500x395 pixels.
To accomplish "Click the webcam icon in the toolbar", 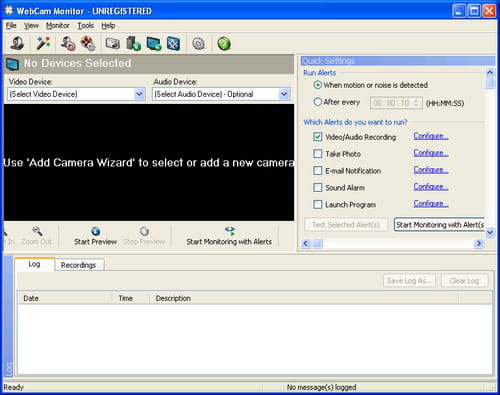I will (17, 44).
